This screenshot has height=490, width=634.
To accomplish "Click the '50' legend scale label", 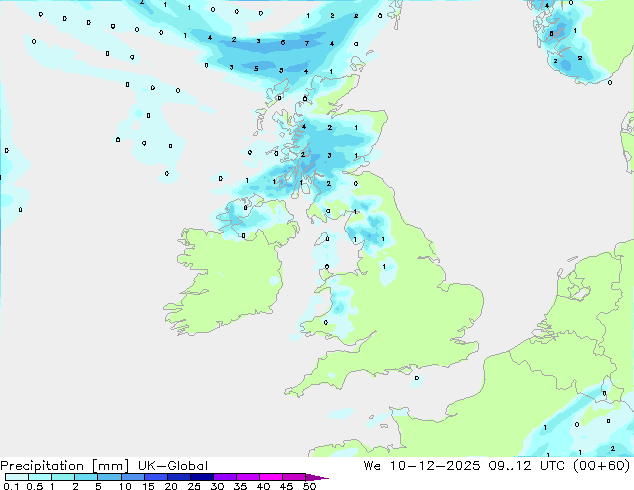I will [309, 486].
